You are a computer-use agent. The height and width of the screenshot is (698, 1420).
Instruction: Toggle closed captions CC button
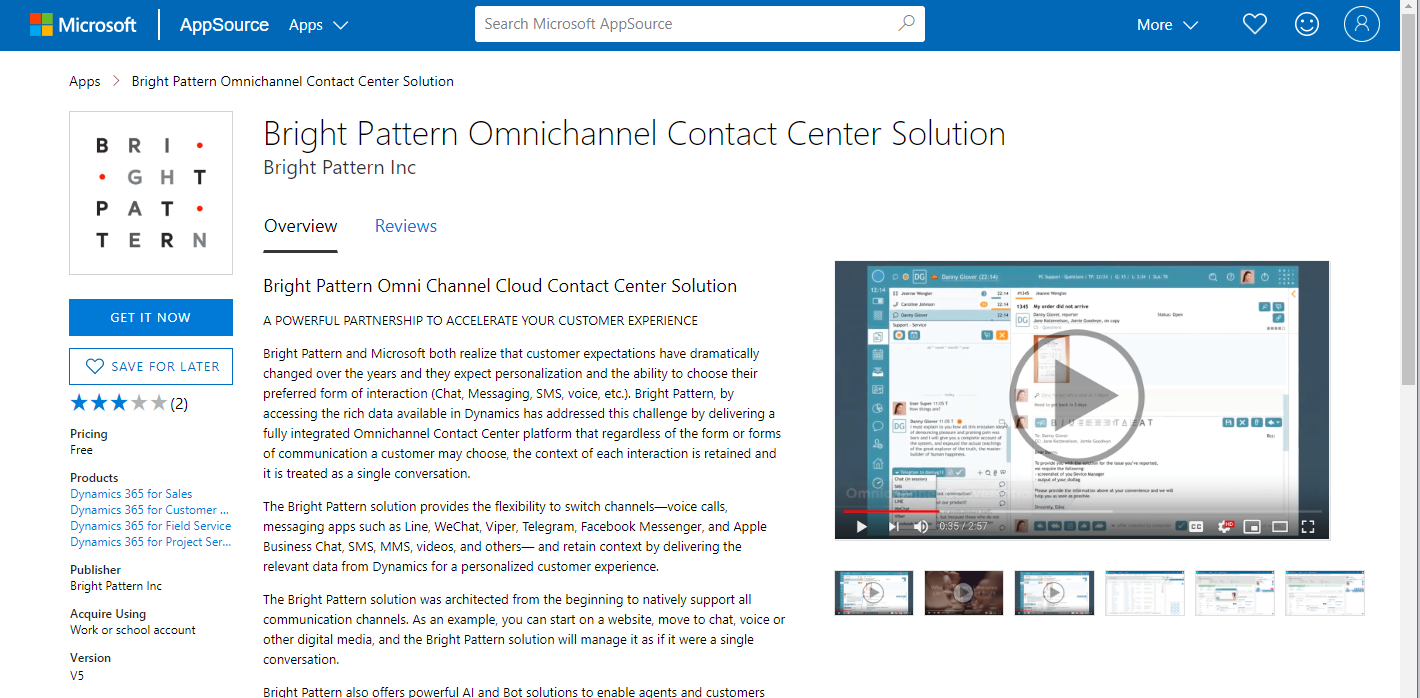click(x=1196, y=526)
